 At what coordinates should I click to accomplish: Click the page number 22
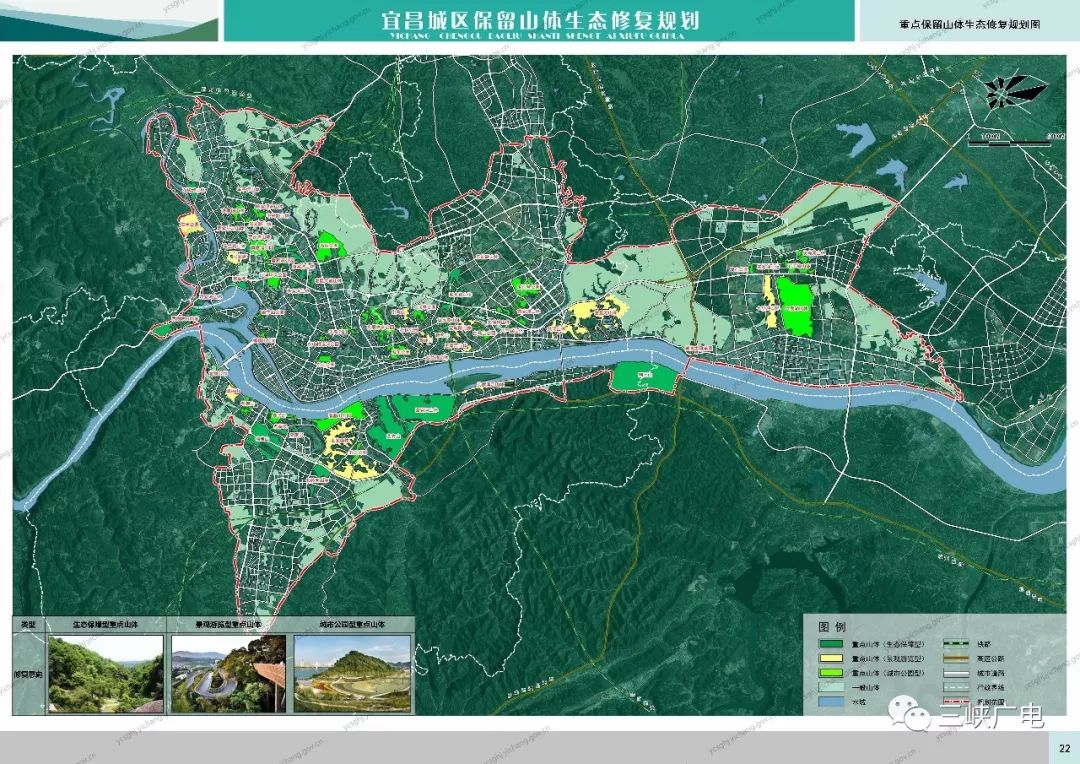point(1061,748)
